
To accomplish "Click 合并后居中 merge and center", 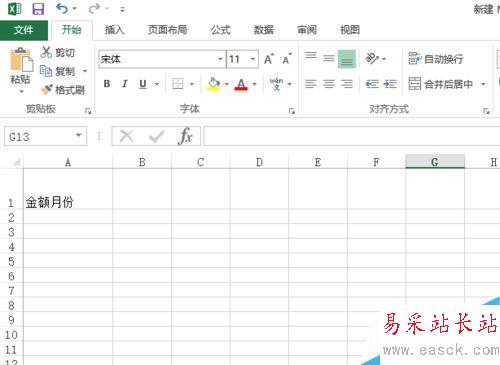I will point(441,84).
